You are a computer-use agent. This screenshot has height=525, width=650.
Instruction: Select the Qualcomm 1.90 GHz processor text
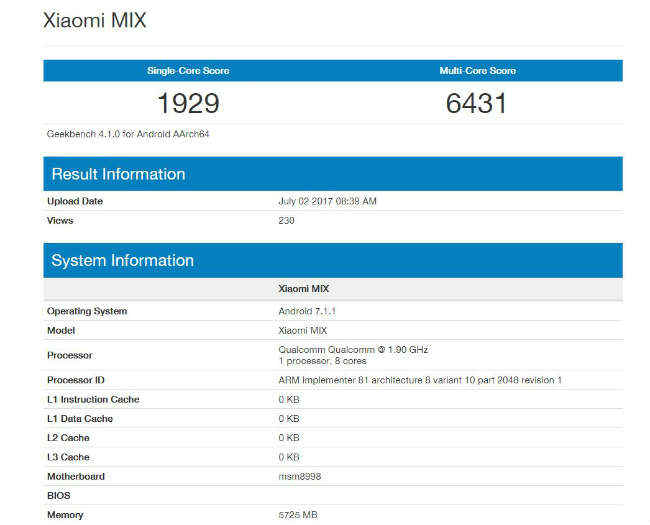(x=353, y=350)
